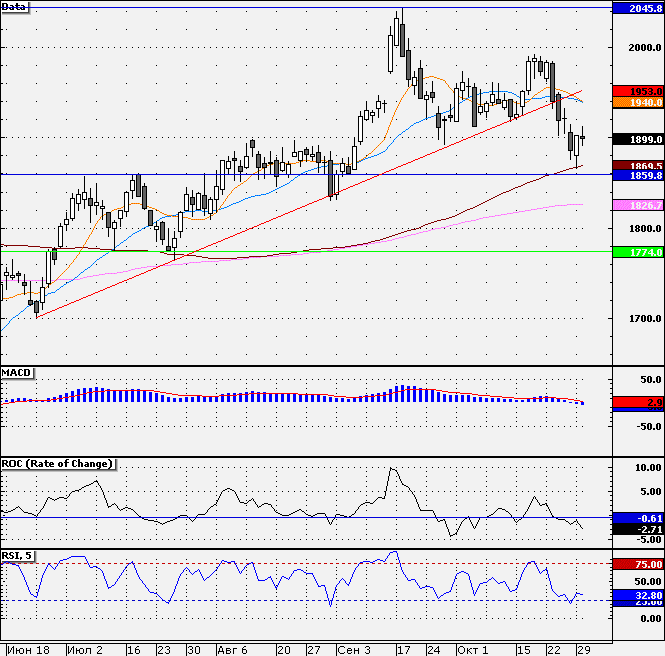Select the 1953.0 red price label
The height and width of the screenshot is (656, 665).
tap(638, 91)
